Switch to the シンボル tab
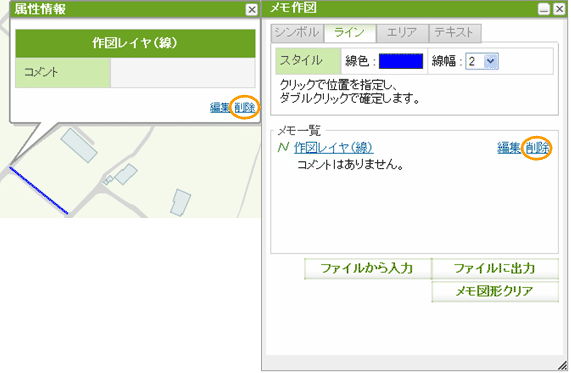571x373 pixels. 297,33
